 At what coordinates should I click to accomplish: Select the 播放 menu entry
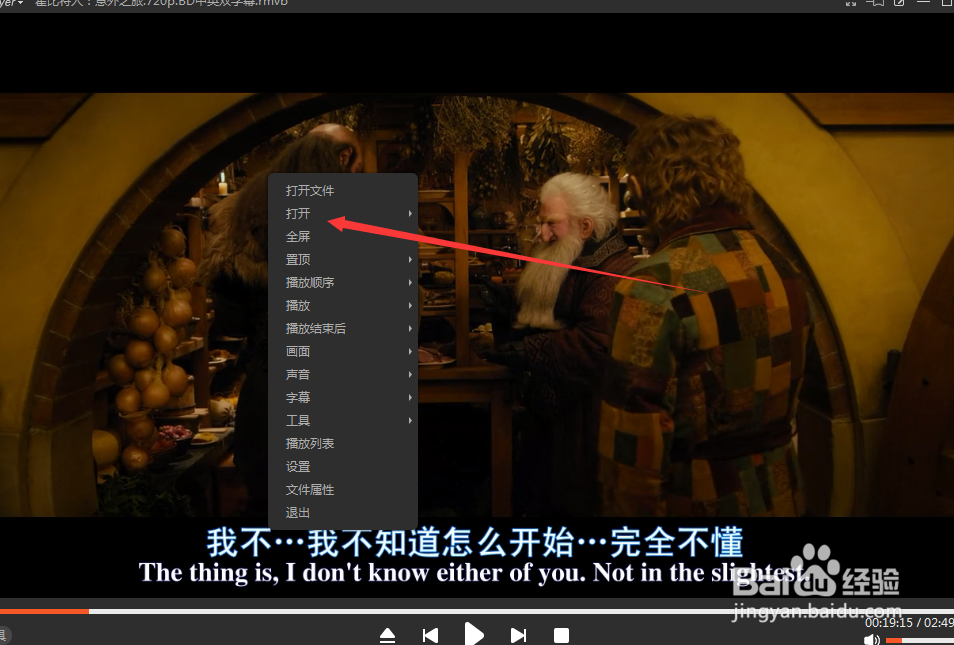coord(343,305)
